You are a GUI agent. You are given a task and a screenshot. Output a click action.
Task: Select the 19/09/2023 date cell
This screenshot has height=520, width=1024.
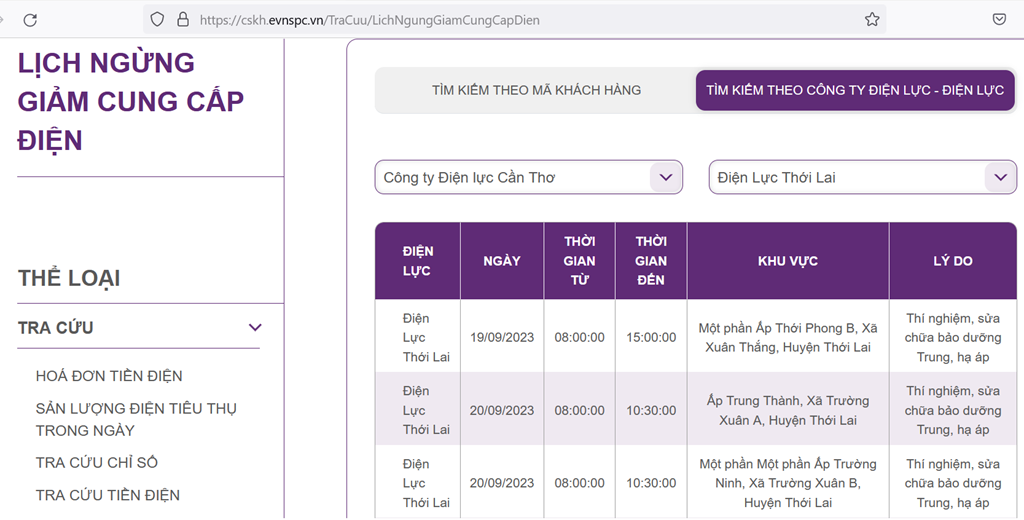[x=502, y=337]
